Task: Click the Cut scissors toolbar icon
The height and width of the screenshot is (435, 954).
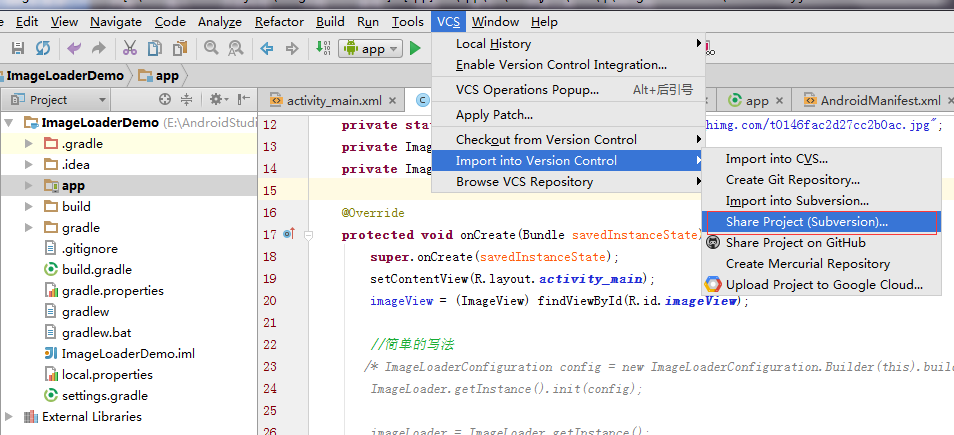Action: [130, 48]
